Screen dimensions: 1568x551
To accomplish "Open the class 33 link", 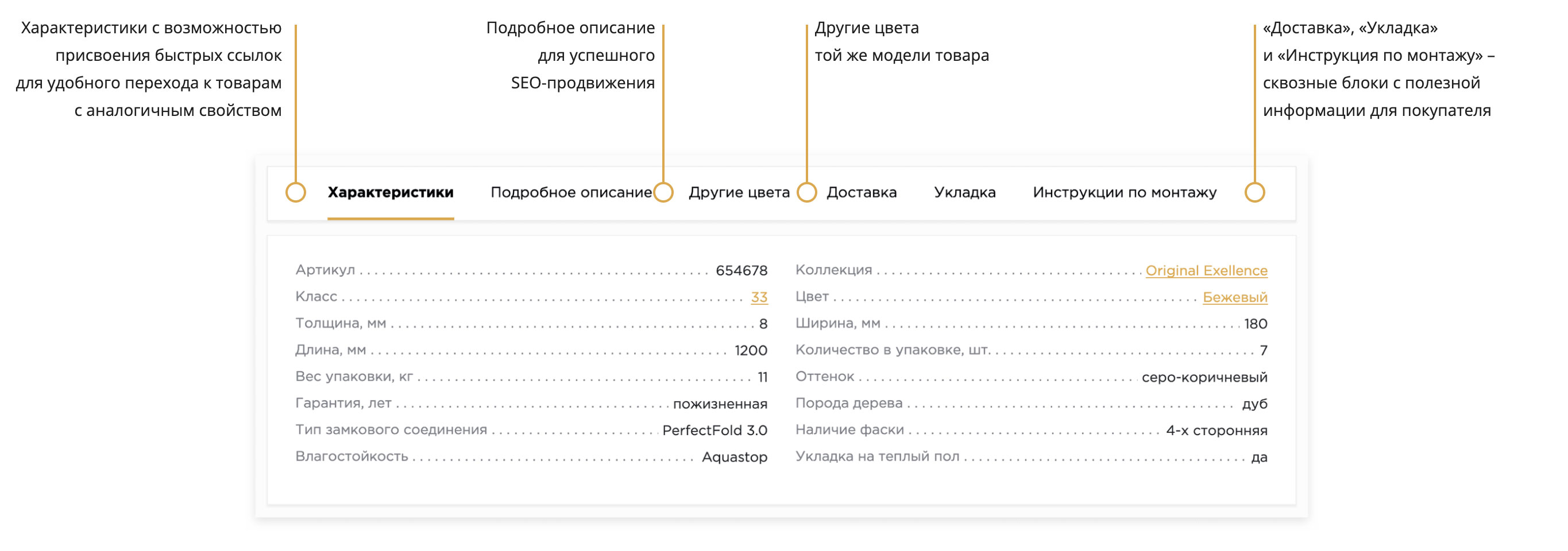I will [758, 297].
